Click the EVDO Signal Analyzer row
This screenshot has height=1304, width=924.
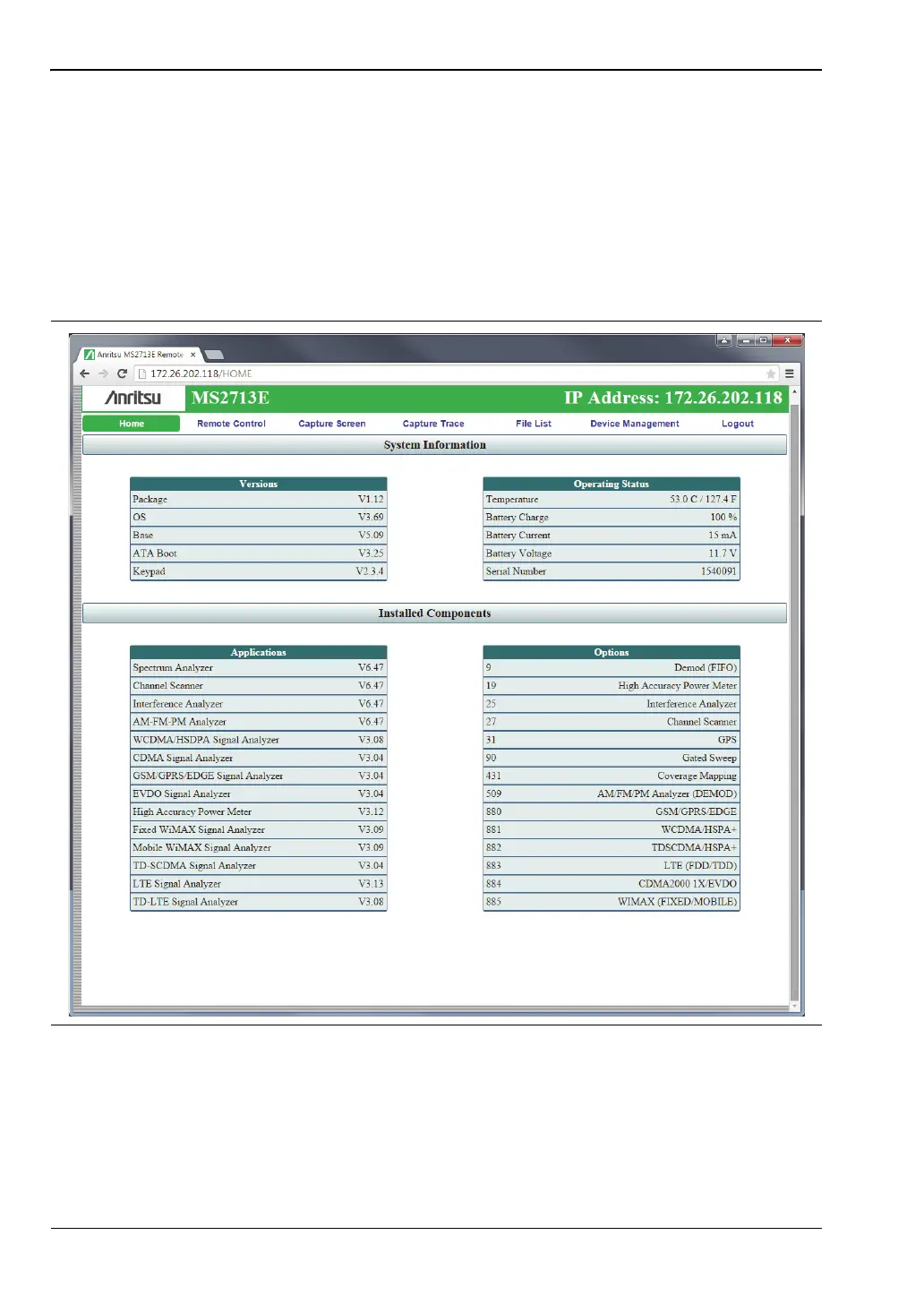tap(259, 794)
